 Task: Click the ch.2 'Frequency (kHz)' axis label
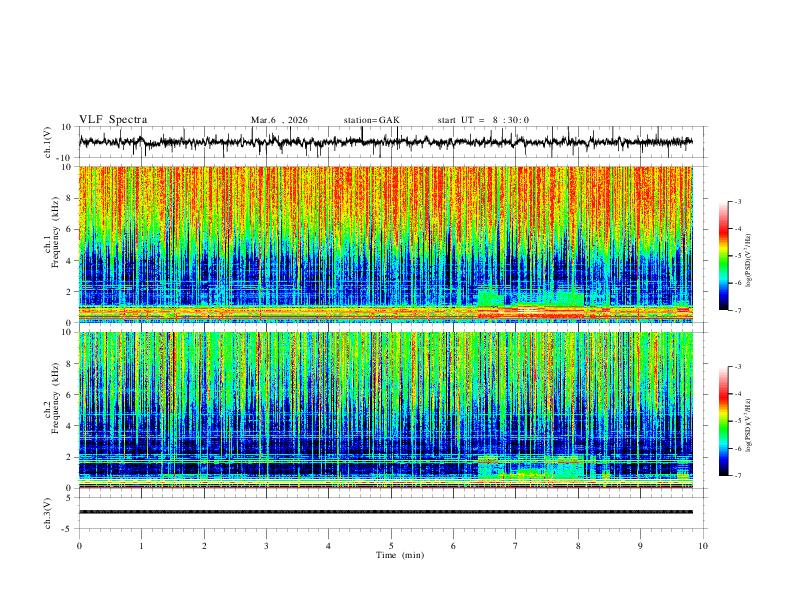tap(55, 398)
